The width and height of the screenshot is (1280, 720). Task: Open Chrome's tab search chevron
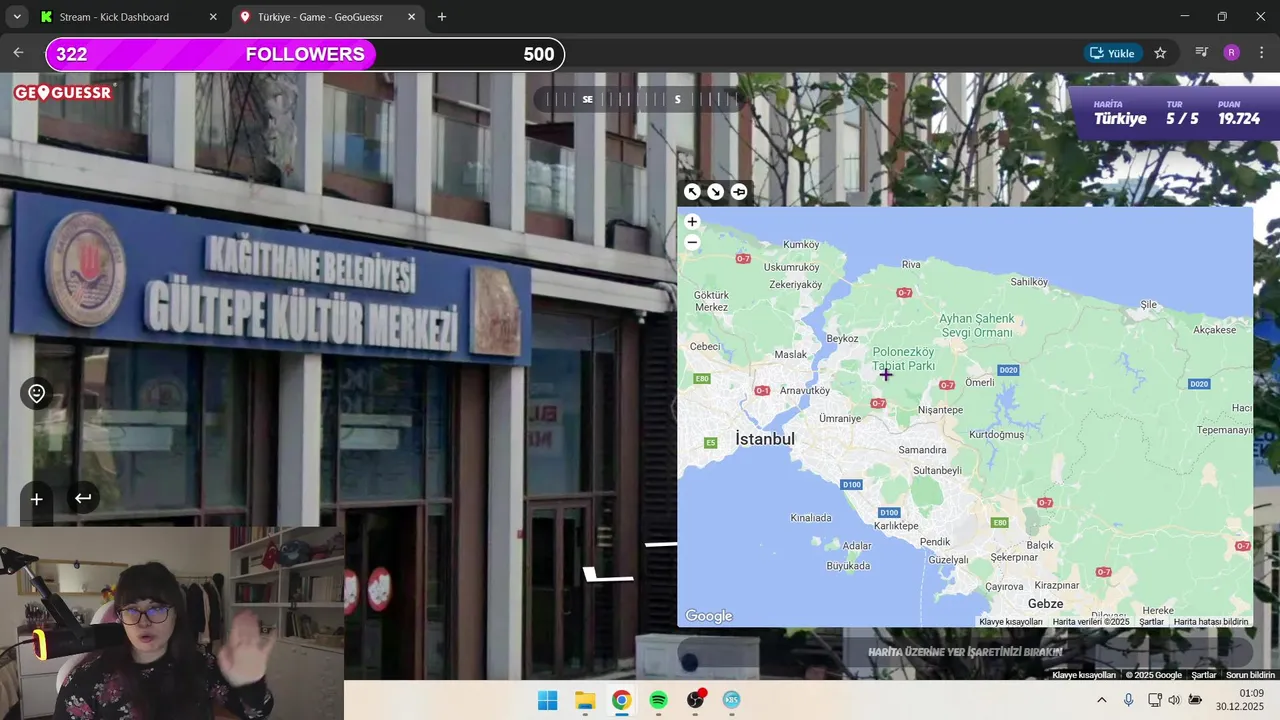(17, 17)
